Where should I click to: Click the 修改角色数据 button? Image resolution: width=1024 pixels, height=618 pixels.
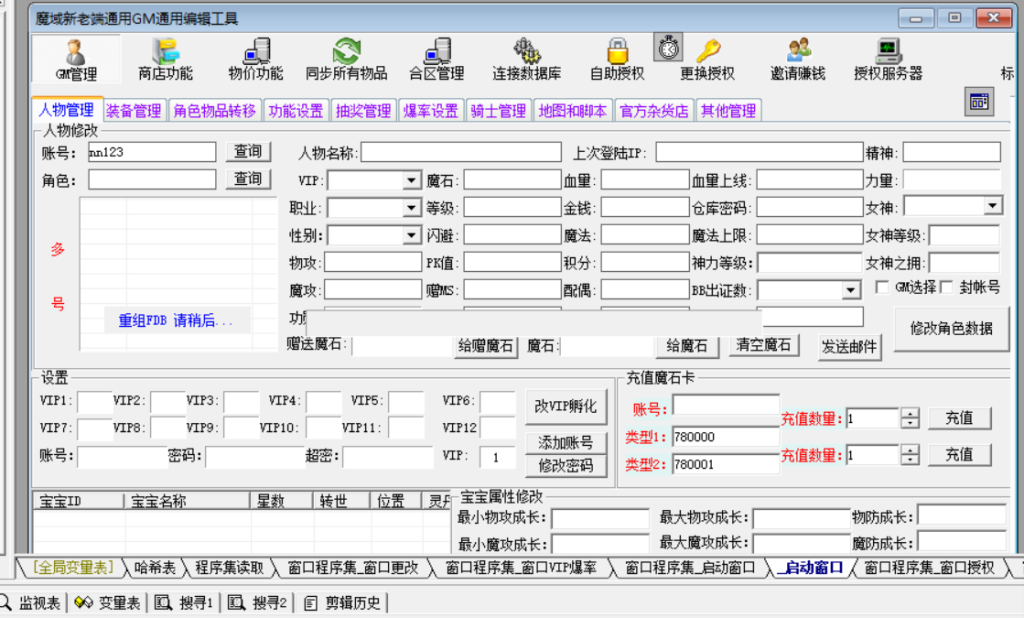coord(951,329)
